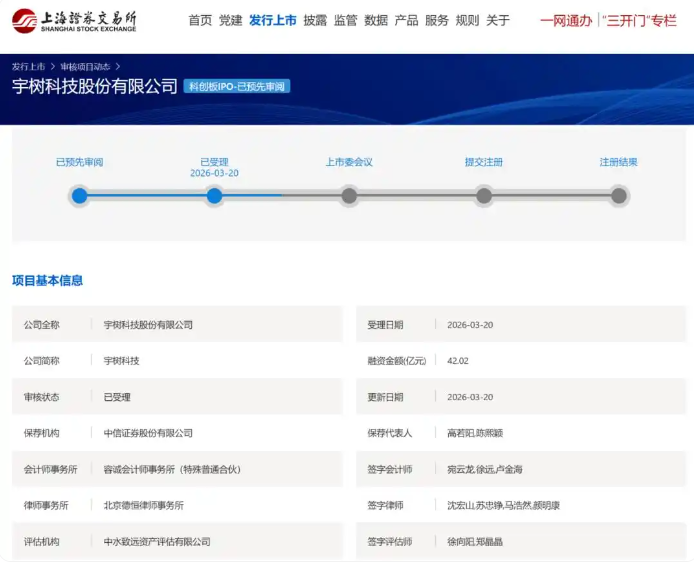Click the 签字会计师 names value
Screen dimensions: 694x567
(485, 470)
